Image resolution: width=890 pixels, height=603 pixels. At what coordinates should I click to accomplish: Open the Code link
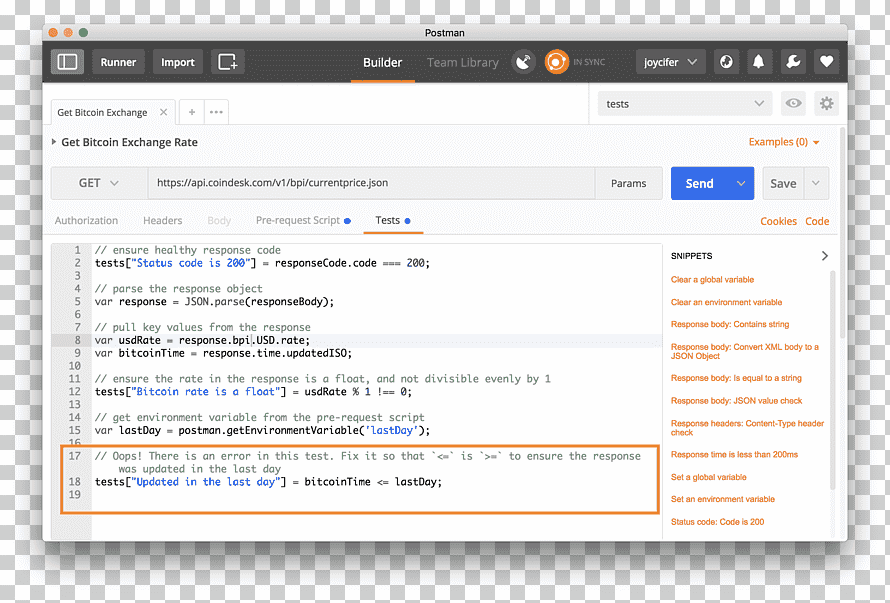pos(817,221)
